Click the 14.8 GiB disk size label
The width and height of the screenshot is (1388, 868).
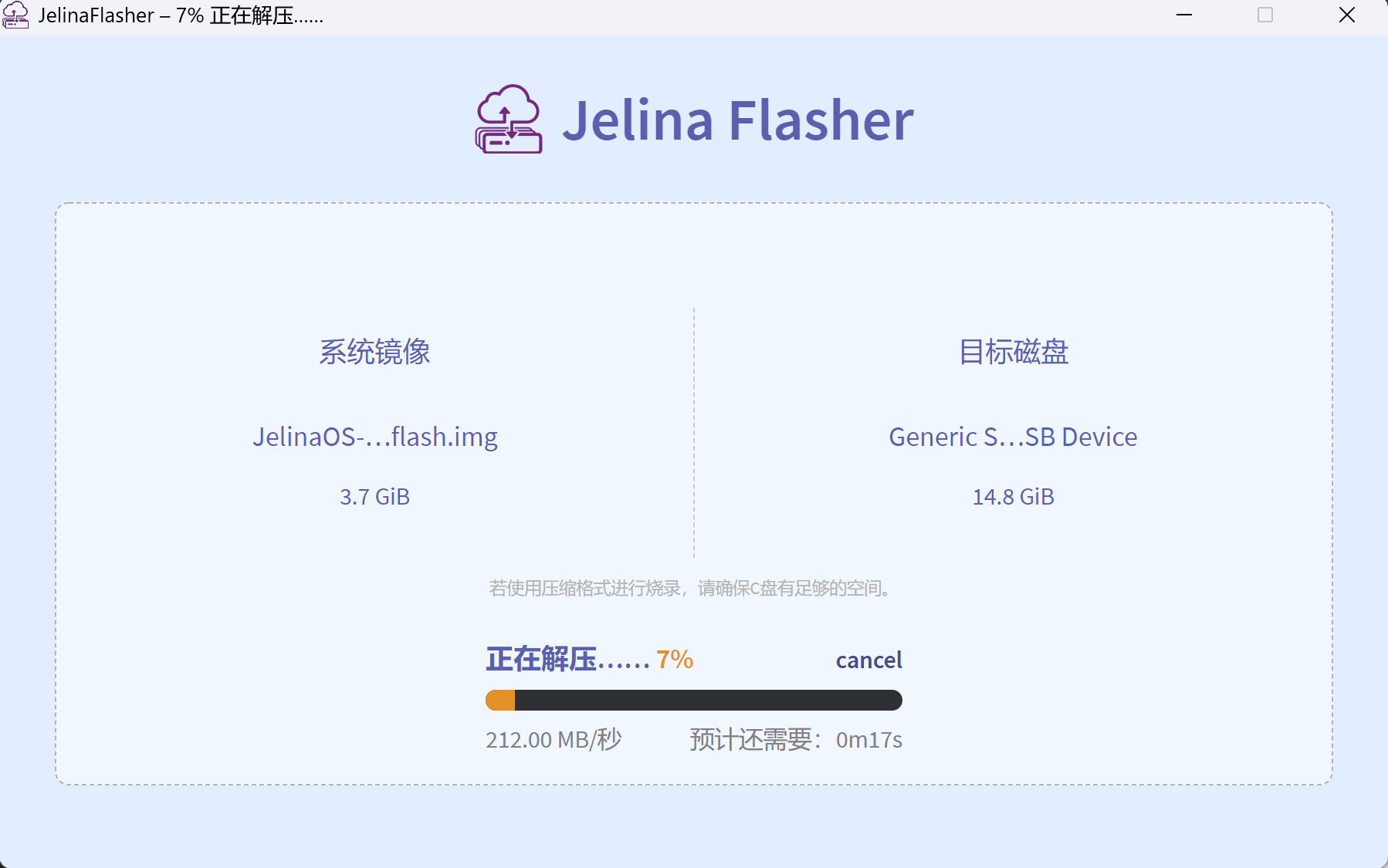click(1013, 497)
